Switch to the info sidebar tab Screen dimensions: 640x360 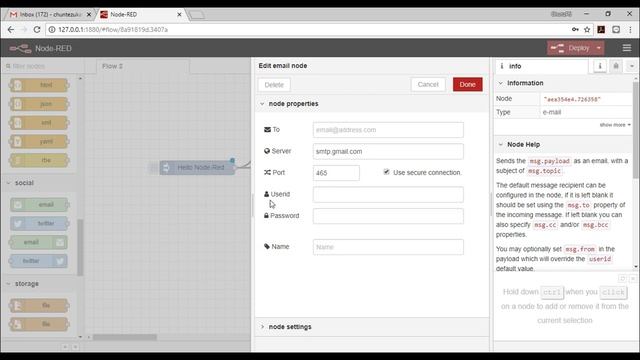(x=541, y=66)
